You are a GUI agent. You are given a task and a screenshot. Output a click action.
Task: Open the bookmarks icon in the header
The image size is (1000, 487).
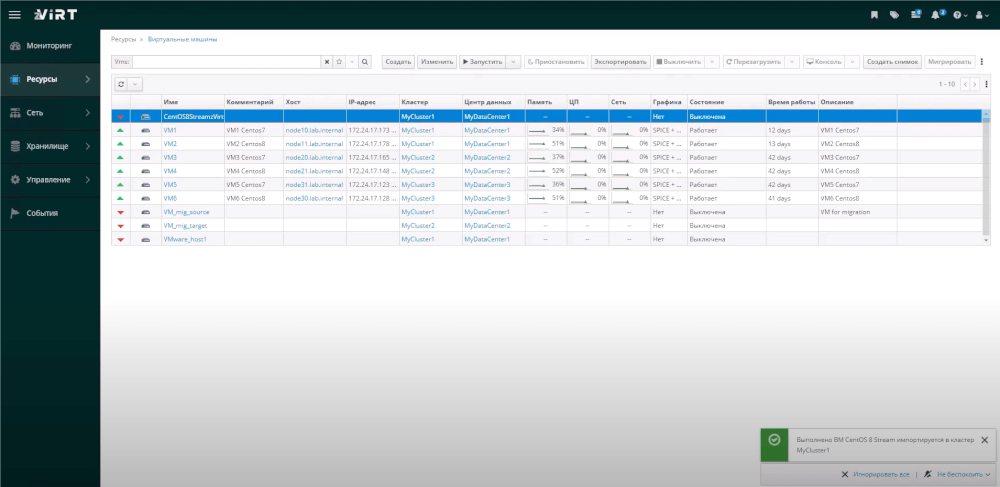pos(874,15)
